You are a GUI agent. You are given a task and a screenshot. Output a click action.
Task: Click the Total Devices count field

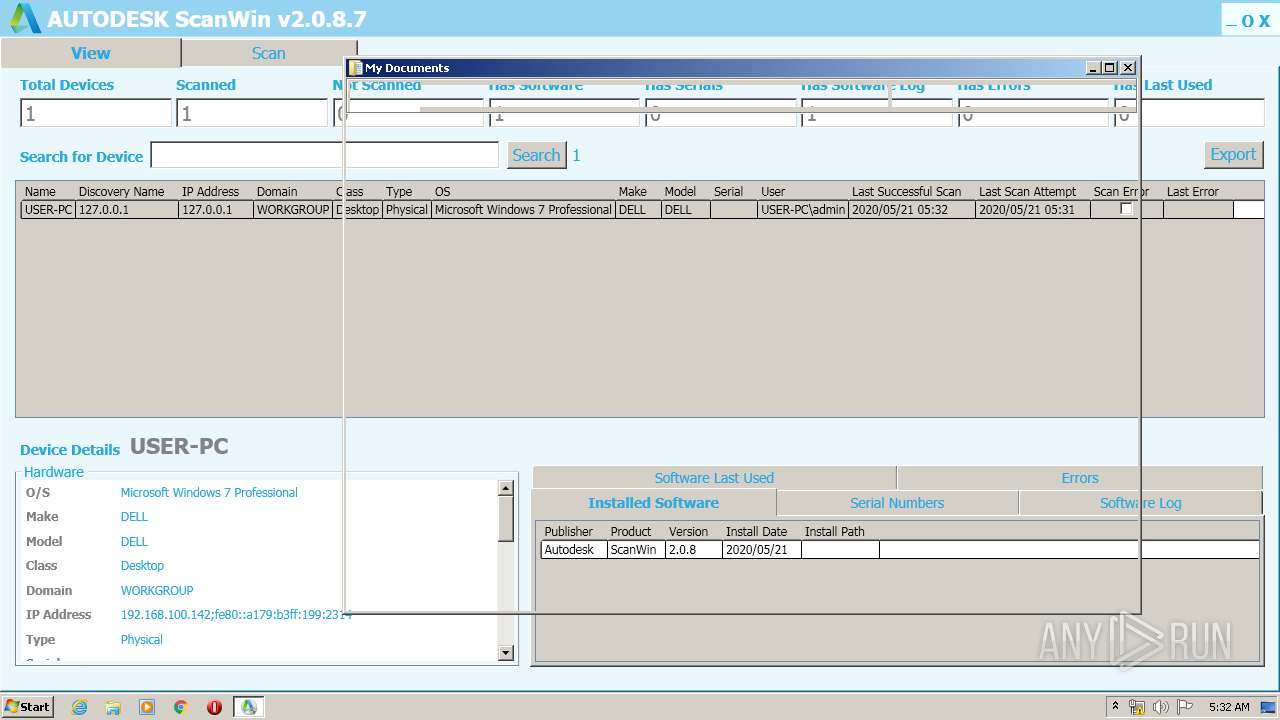(x=96, y=113)
